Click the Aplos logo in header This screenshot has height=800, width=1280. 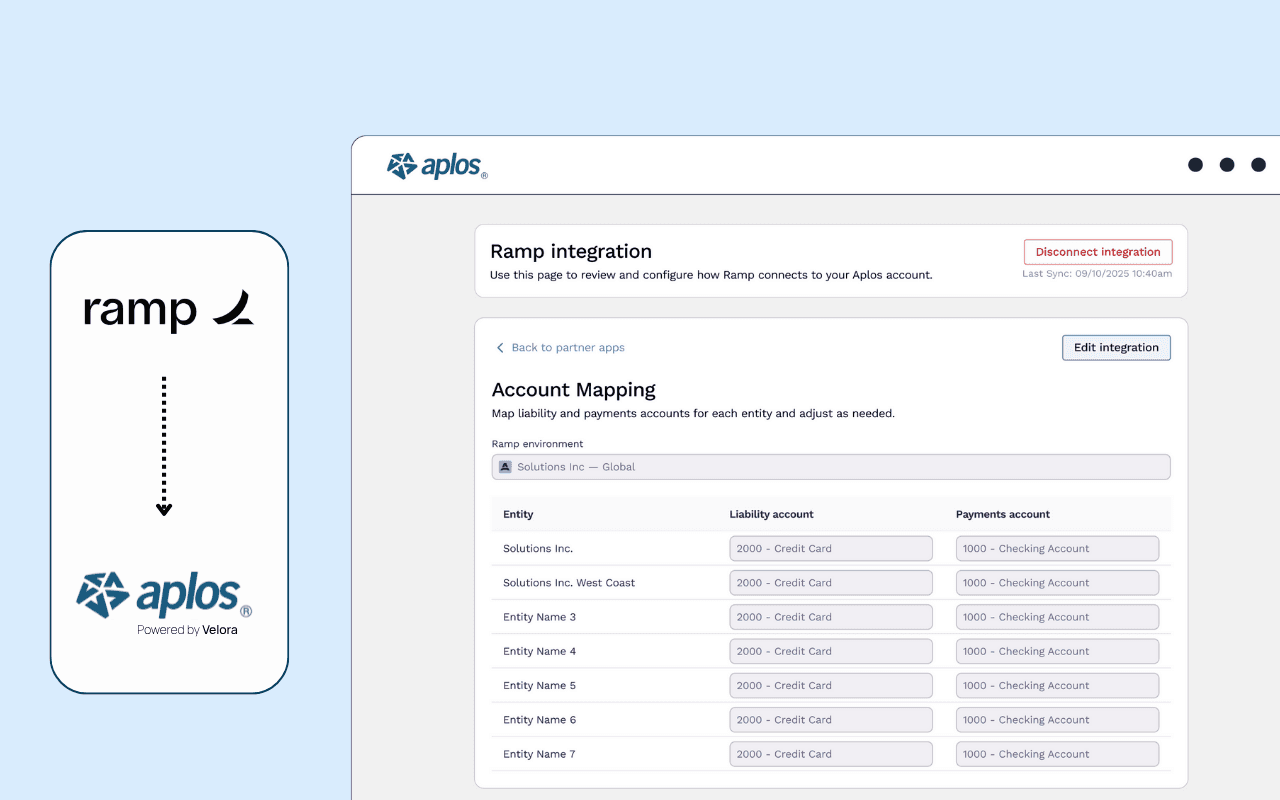pos(437,166)
